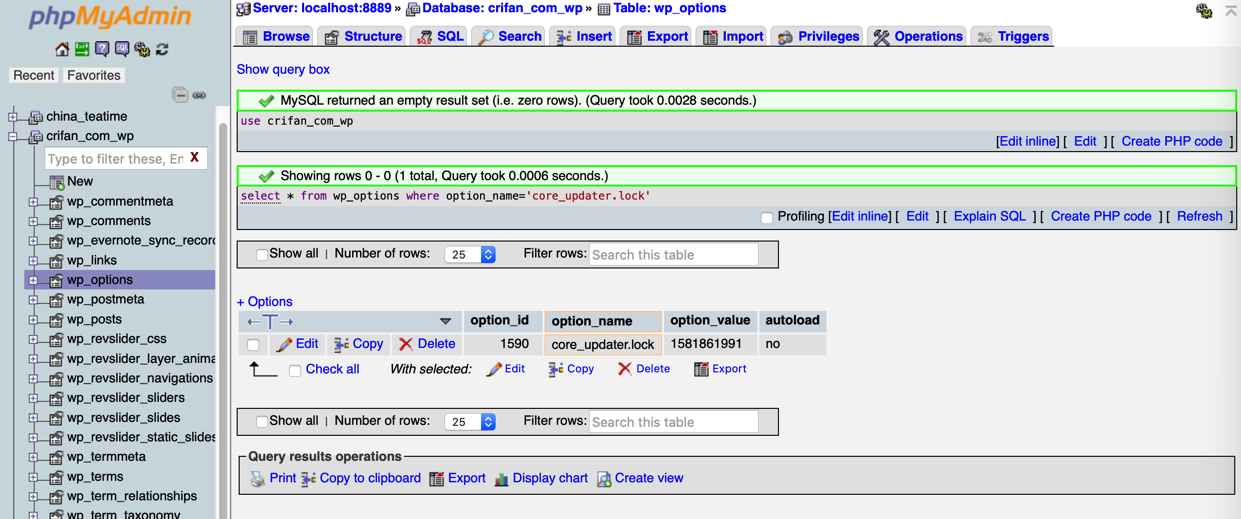
Task: Click With selected Edit pencil action
Action: 505,369
